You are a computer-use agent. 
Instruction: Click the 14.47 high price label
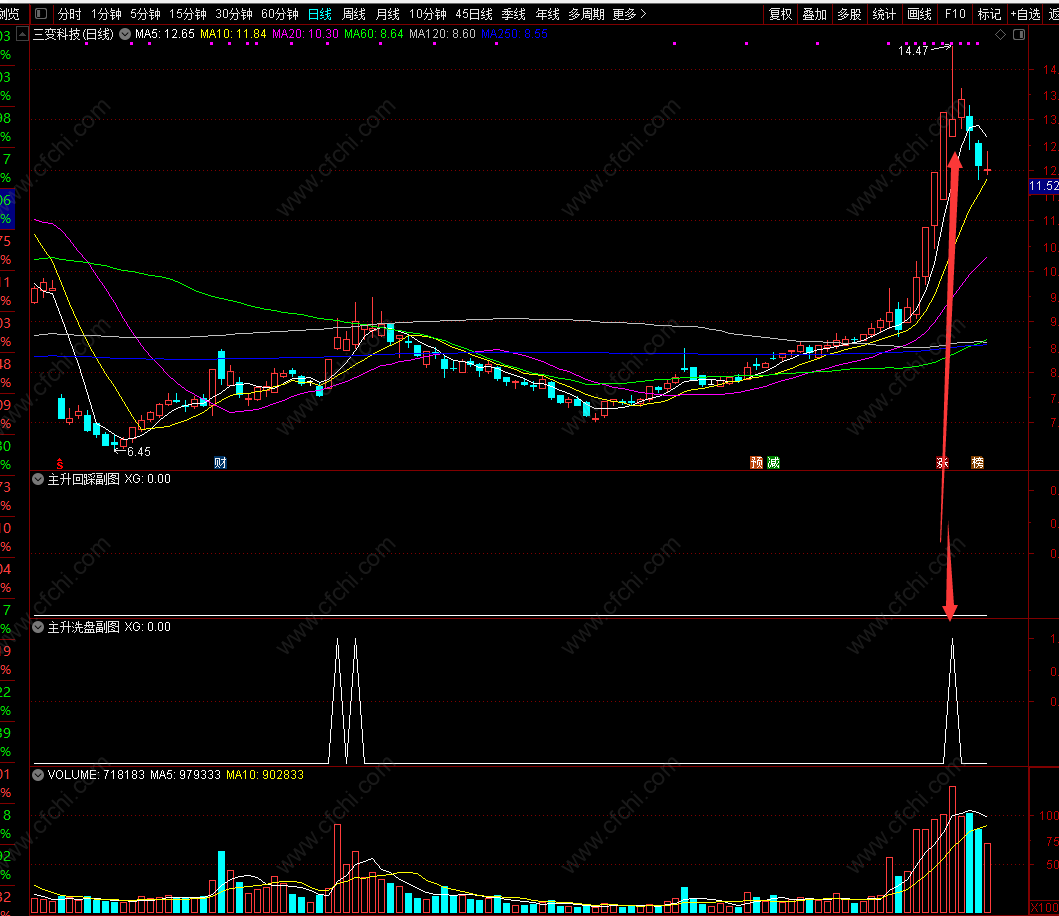(913, 51)
